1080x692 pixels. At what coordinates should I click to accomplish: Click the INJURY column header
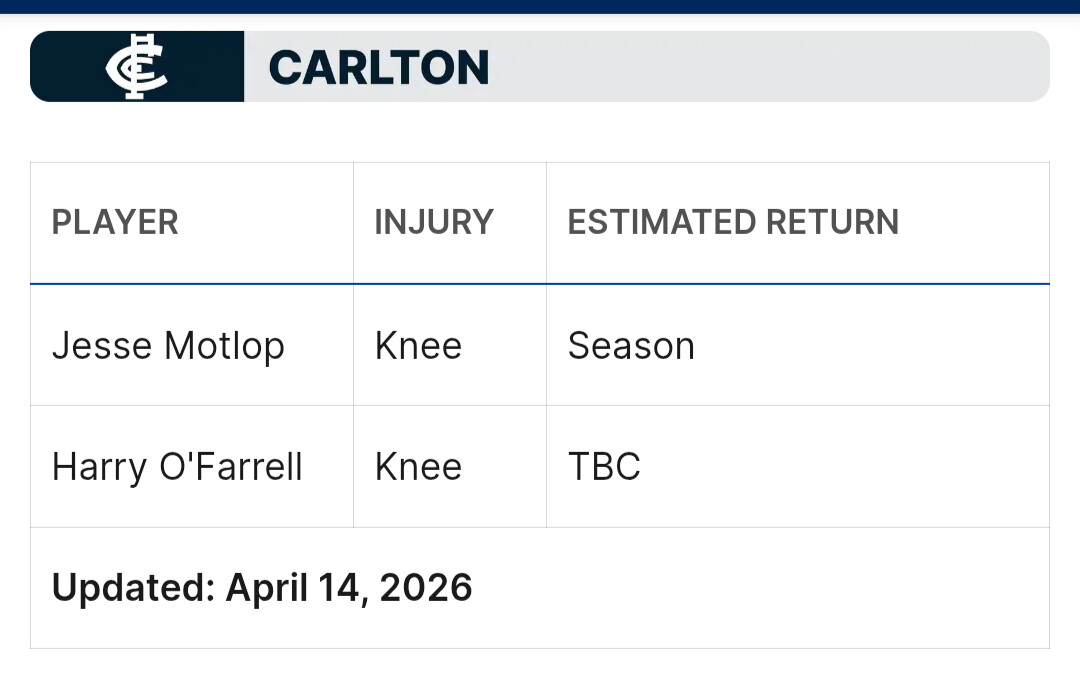coord(434,222)
